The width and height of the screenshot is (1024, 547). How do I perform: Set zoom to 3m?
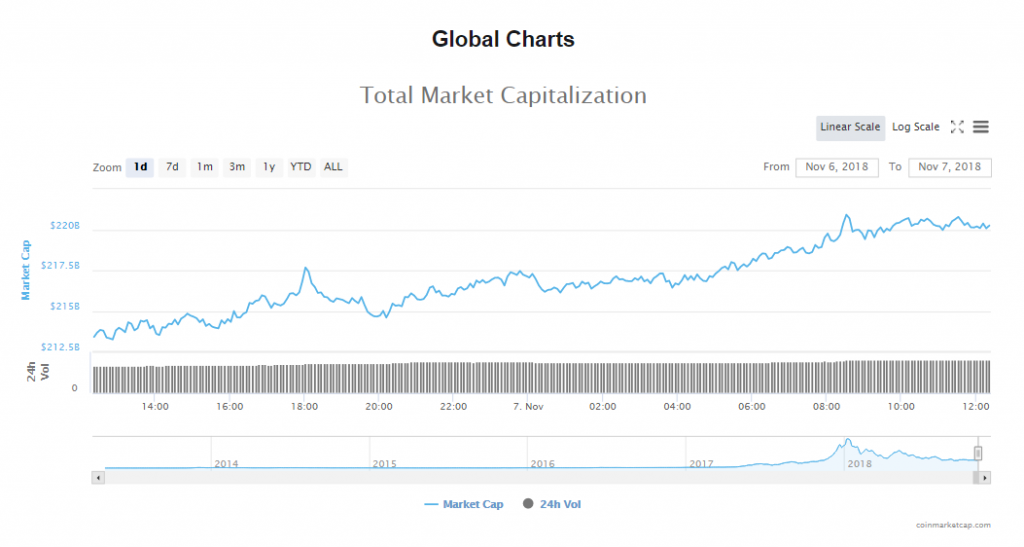pyautogui.click(x=237, y=167)
